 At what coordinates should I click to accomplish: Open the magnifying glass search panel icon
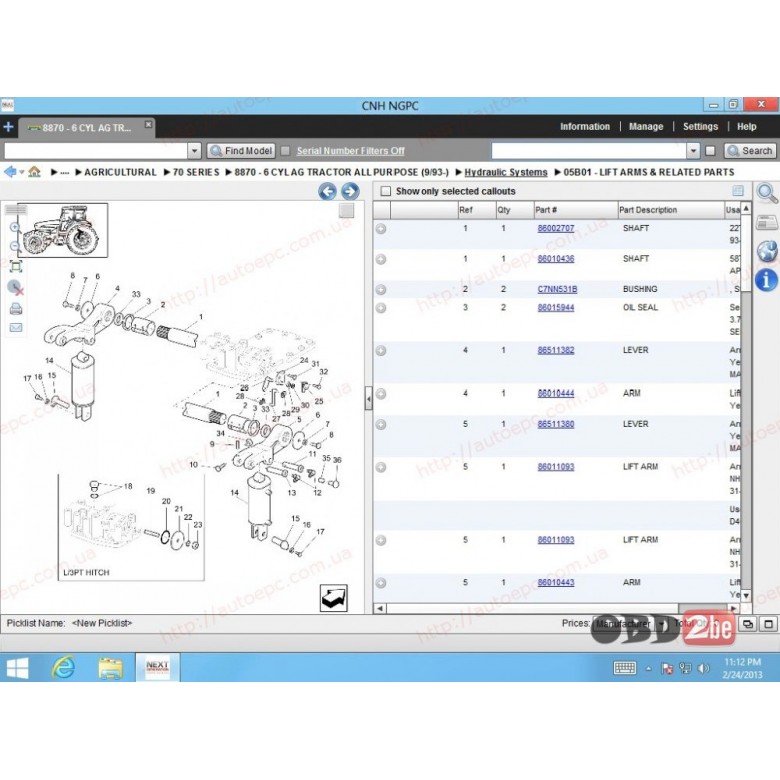point(767,194)
